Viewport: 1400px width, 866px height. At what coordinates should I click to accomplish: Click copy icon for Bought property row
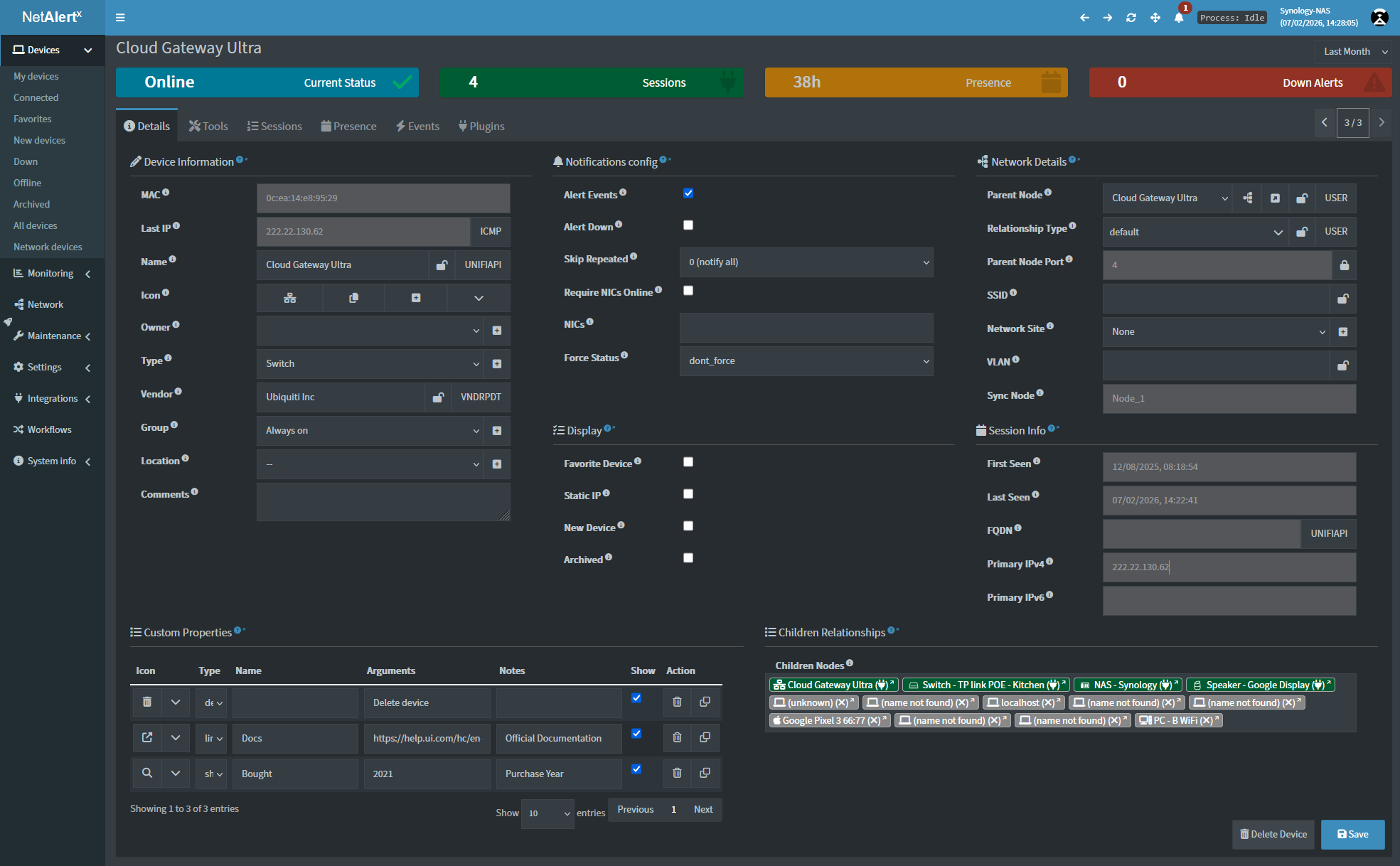tap(705, 773)
